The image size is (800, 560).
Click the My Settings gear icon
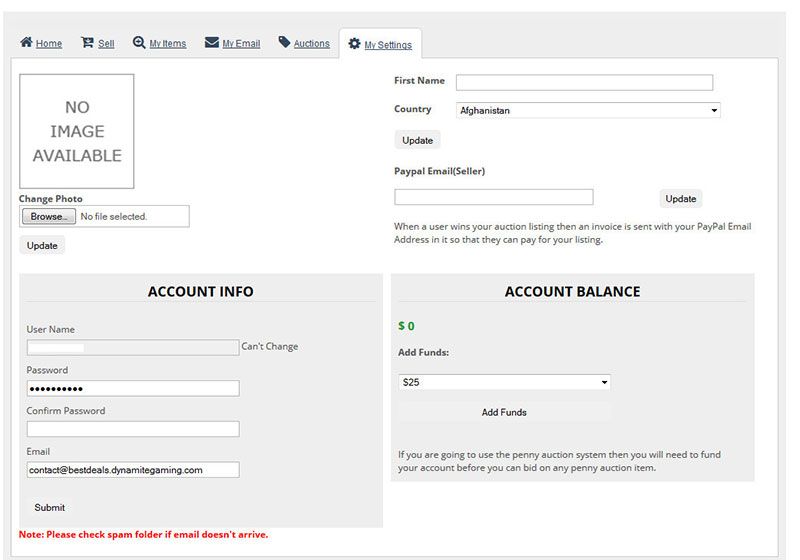click(354, 44)
